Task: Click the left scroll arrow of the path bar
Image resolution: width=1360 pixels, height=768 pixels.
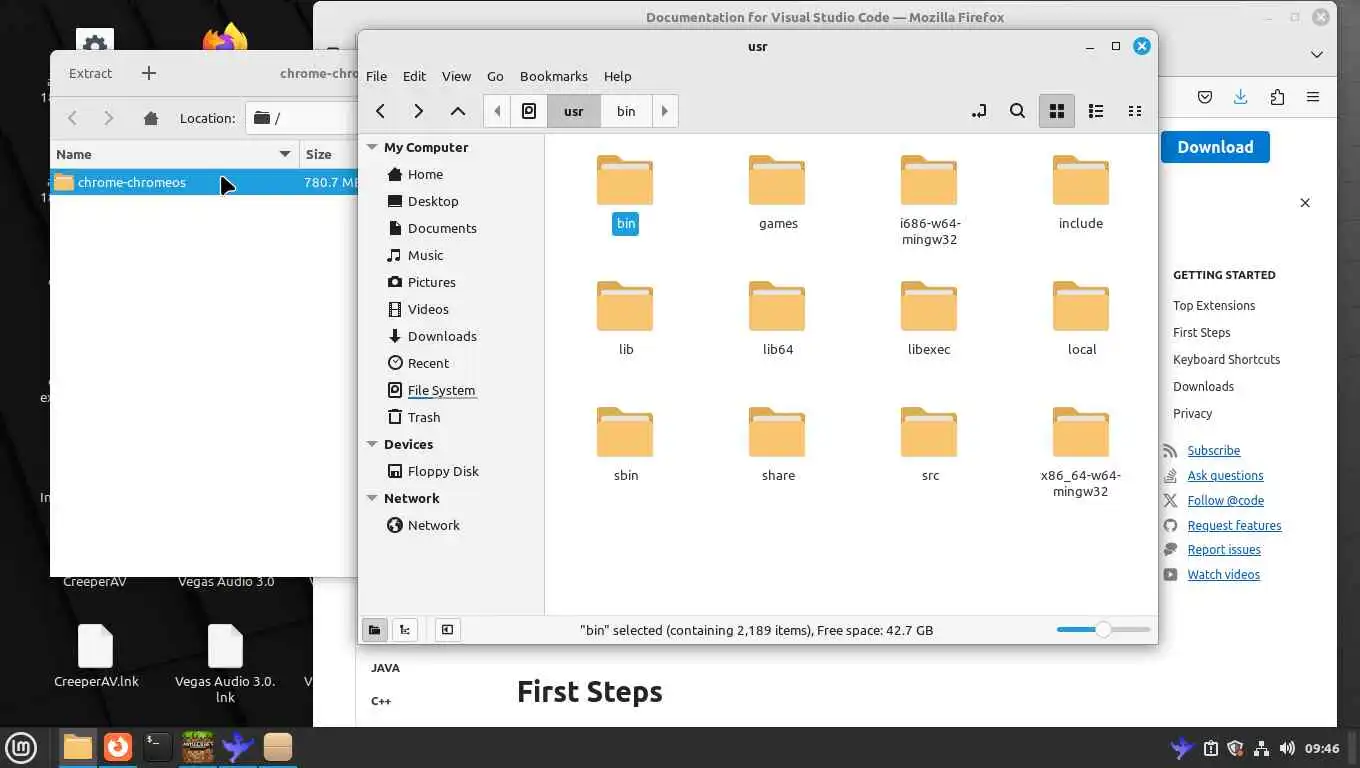Action: (497, 111)
